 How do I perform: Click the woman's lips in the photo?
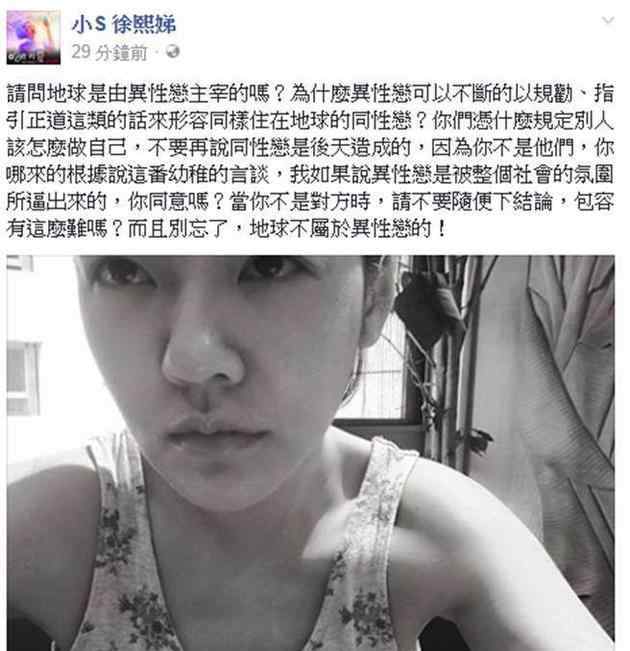click(216, 434)
